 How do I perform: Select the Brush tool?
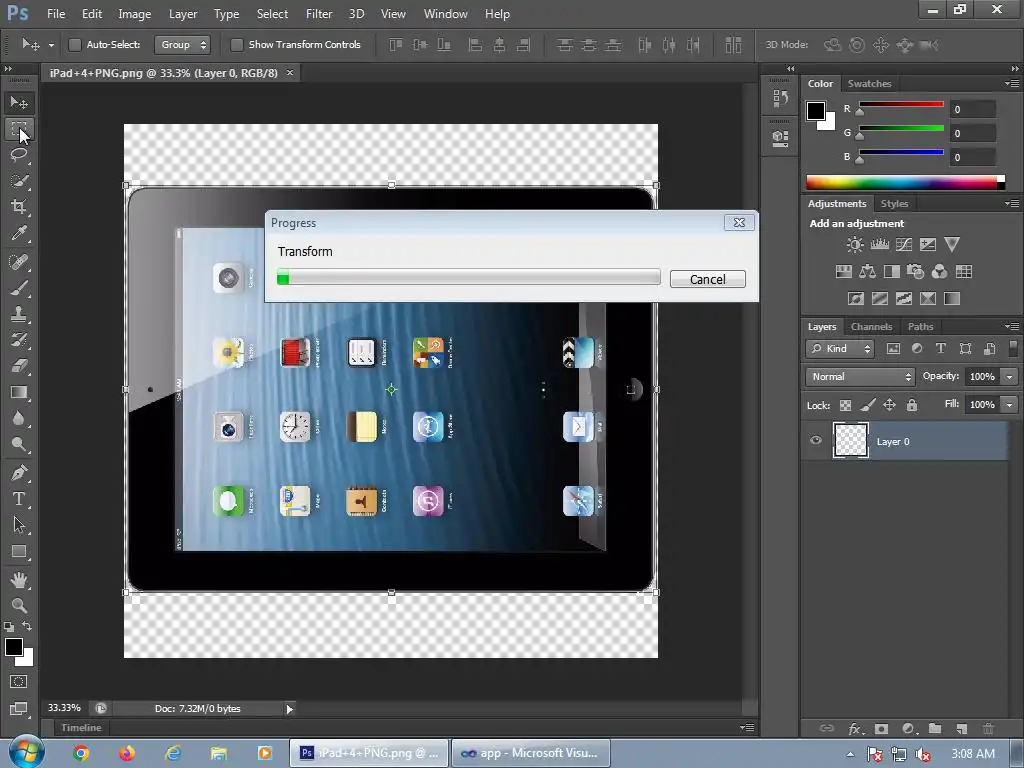point(19,288)
